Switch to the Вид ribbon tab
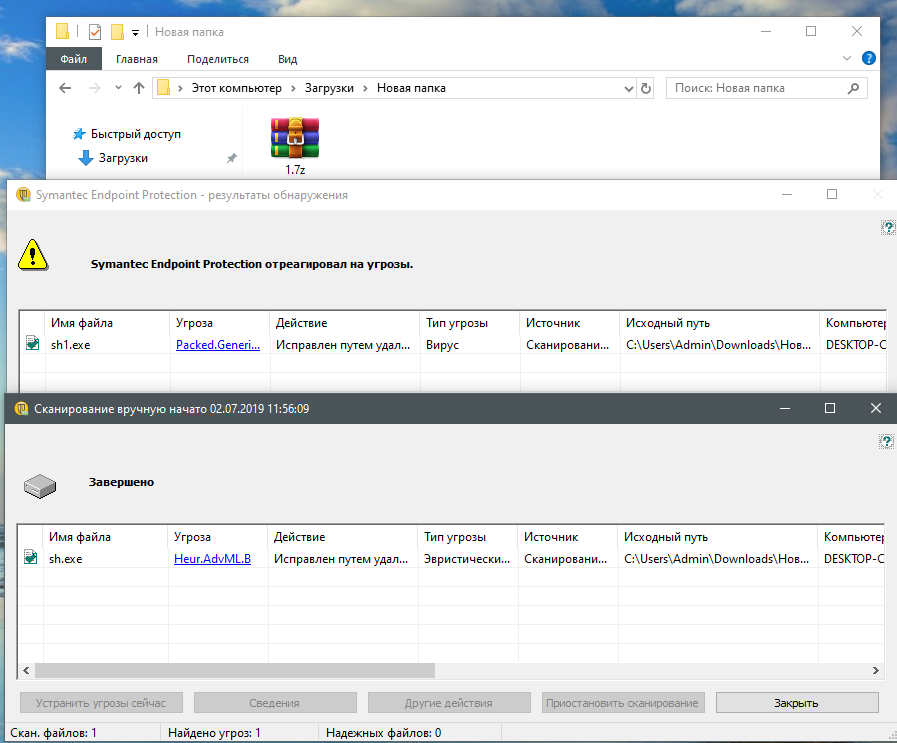 coord(288,59)
